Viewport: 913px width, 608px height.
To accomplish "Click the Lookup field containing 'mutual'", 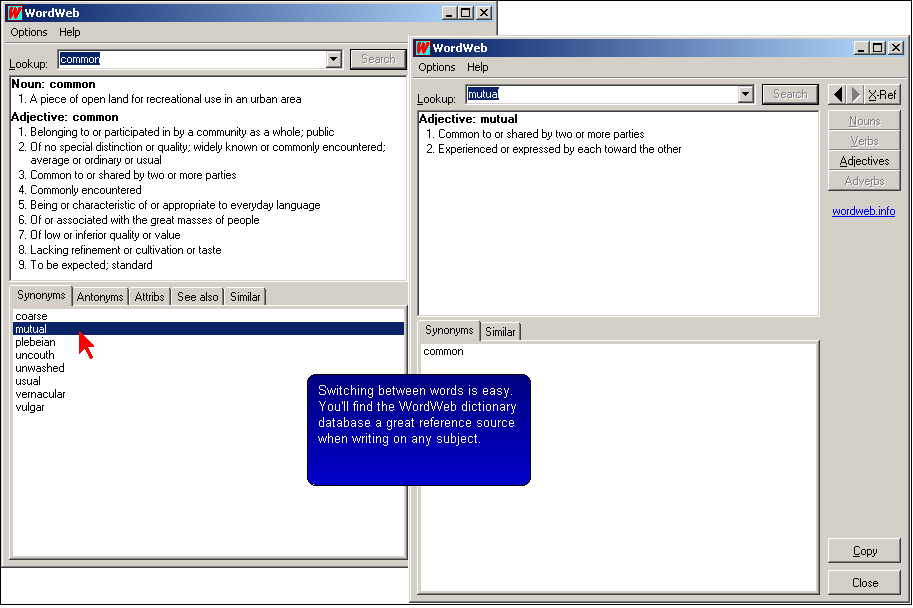I will [x=600, y=94].
